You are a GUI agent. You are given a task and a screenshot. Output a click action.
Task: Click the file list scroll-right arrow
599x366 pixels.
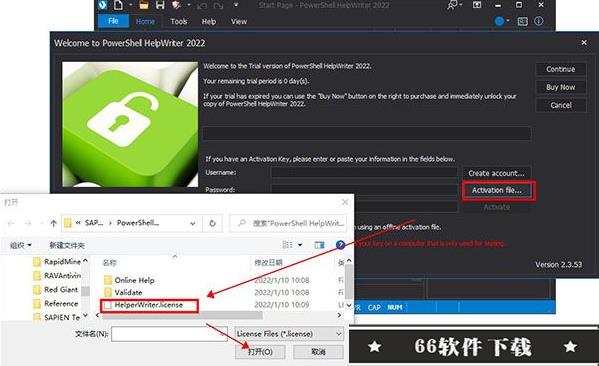[x=339, y=315]
